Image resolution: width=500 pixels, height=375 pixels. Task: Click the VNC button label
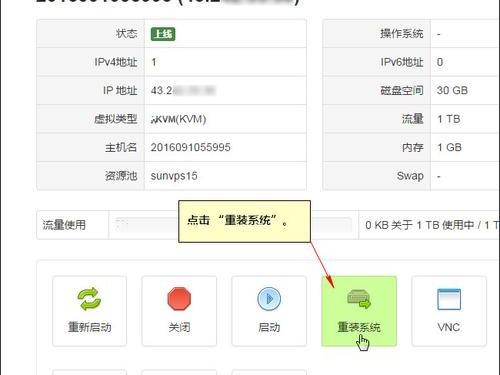point(449,327)
